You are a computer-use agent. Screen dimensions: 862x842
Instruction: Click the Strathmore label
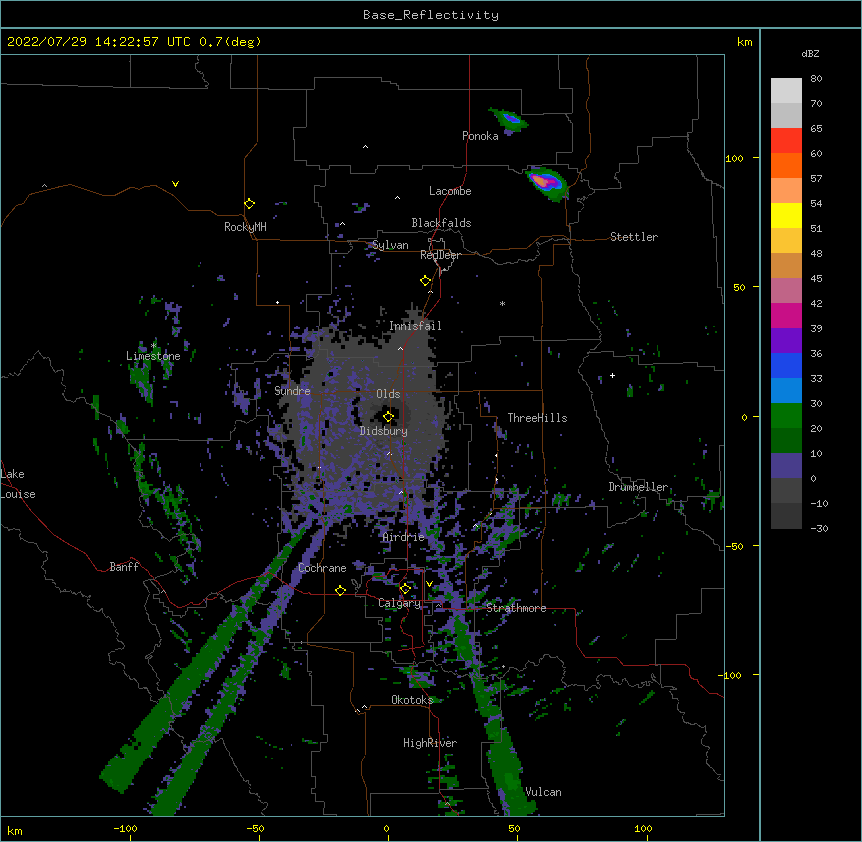coord(516,608)
